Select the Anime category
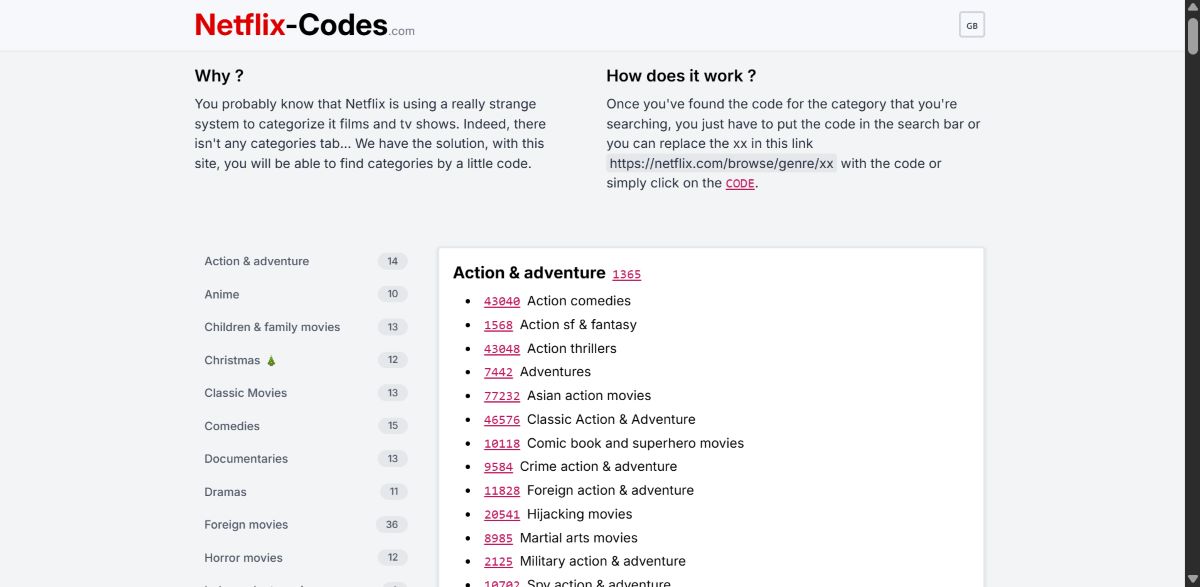 click(x=222, y=294)
